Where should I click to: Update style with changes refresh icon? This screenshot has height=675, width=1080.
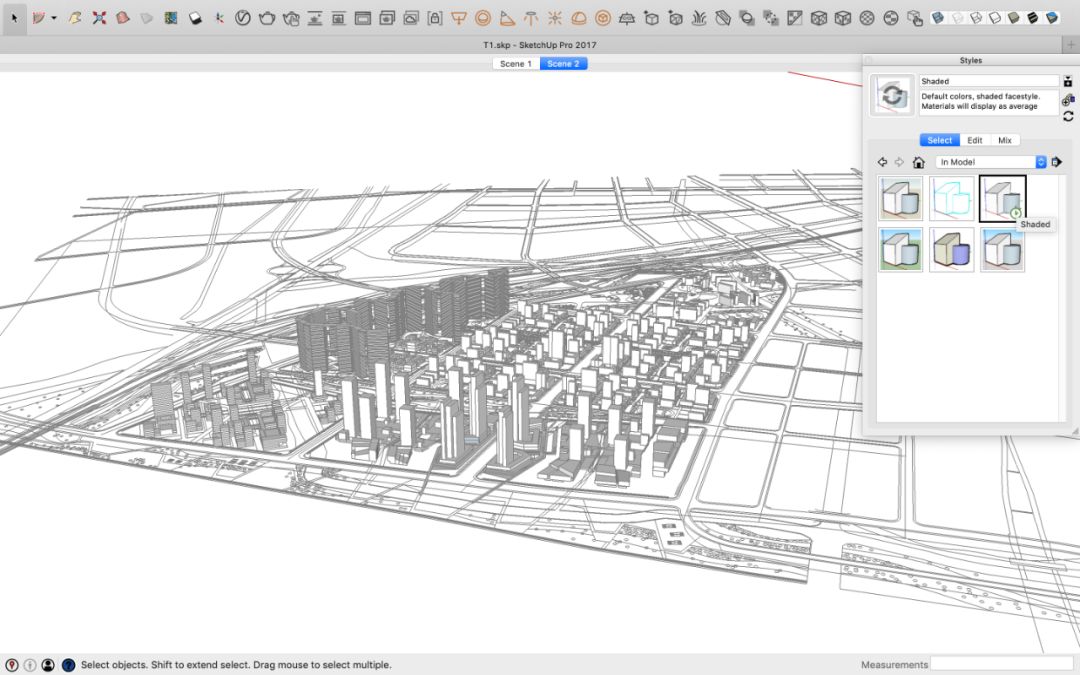1068,116
